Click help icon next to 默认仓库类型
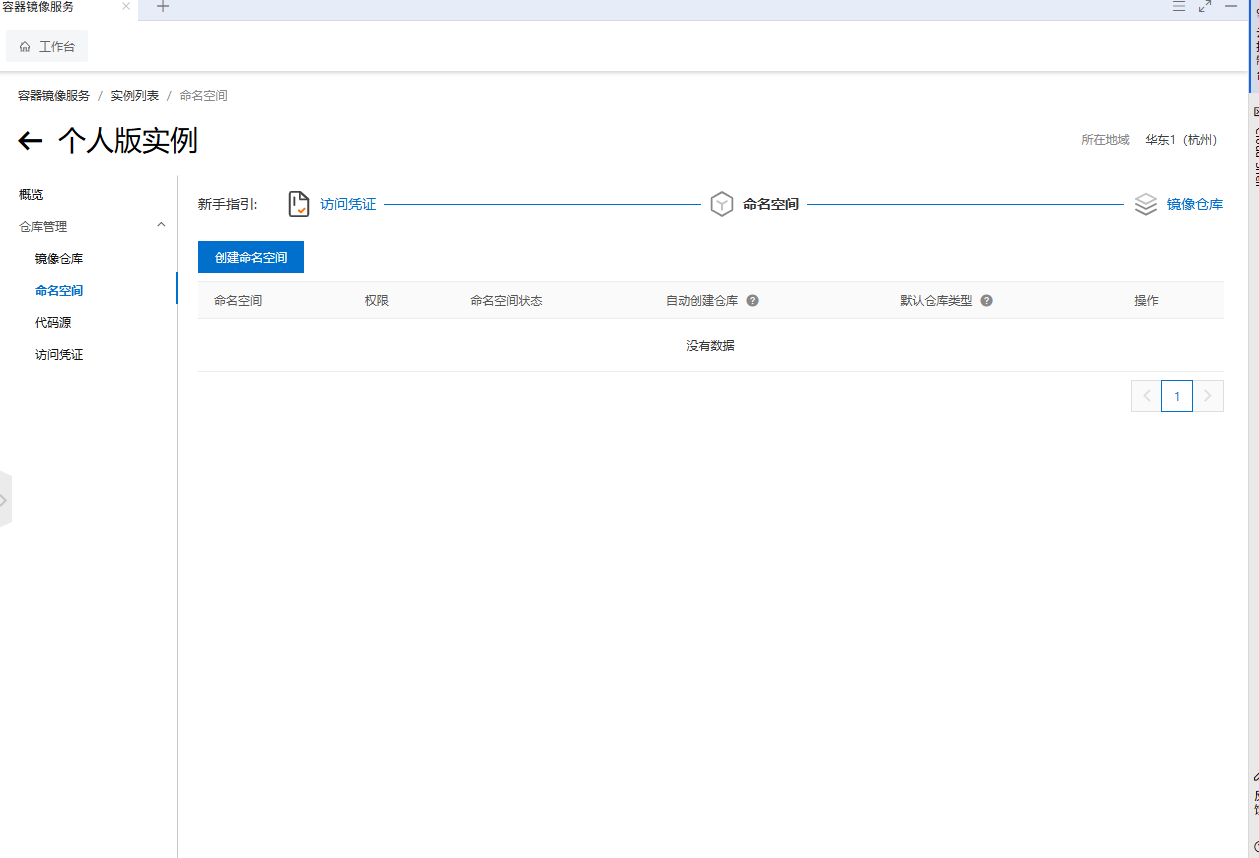The image size is (1259, 858). [986, 300]
